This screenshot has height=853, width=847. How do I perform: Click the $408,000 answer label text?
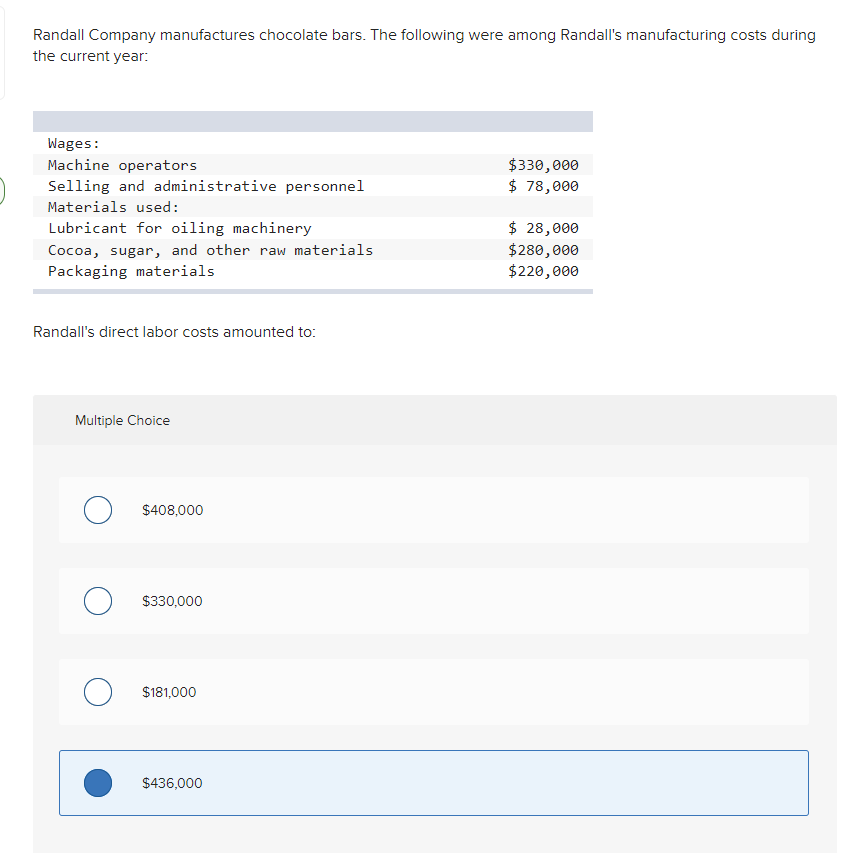(172, 510)
